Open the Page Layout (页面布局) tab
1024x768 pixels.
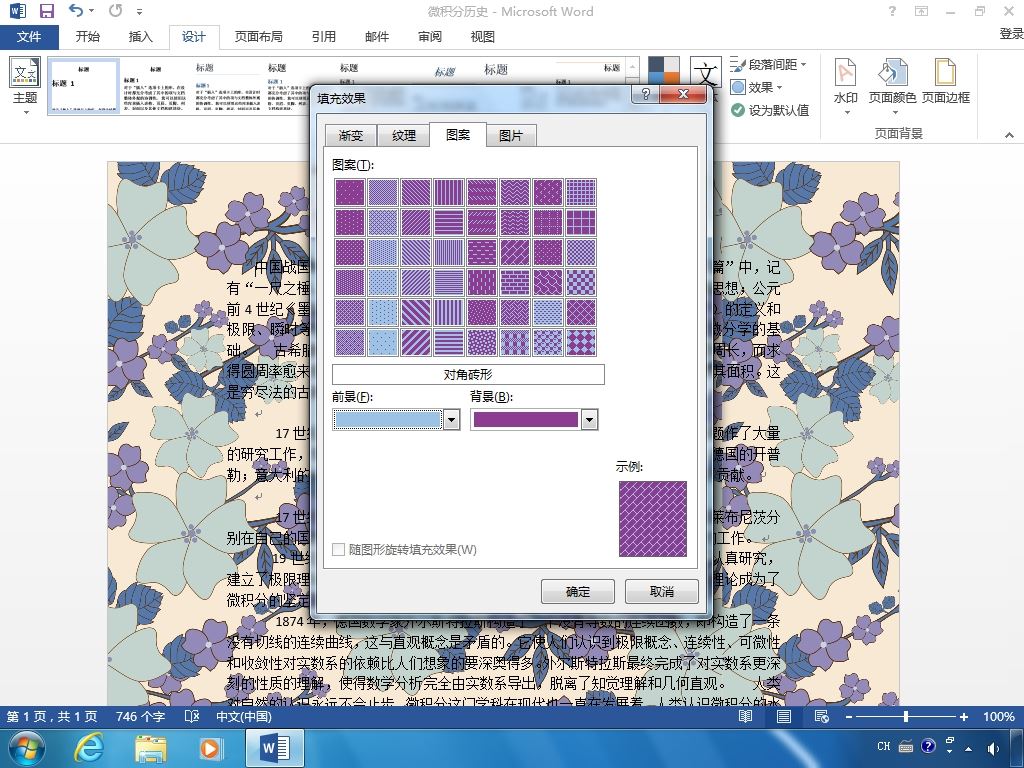tap(259, 37)
